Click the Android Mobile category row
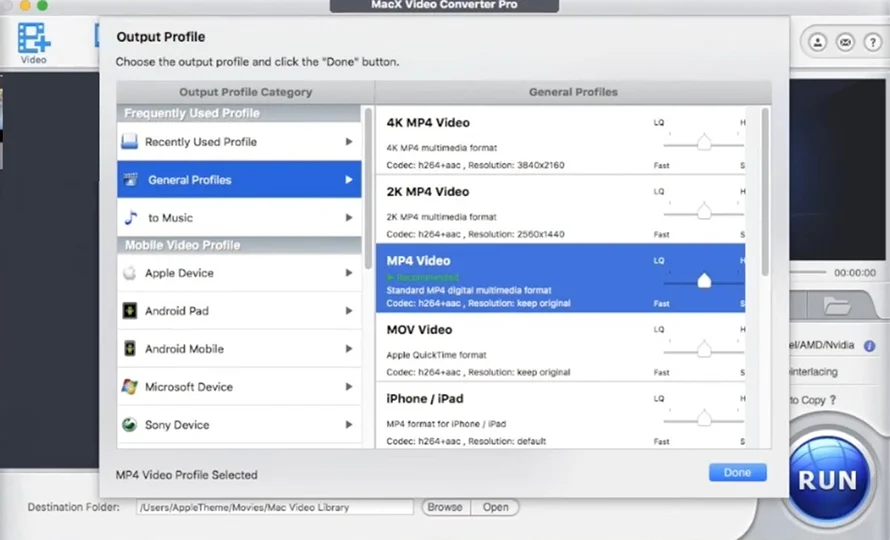The height and width of the screenshot is (540, 890). click(x=239, y=349)
